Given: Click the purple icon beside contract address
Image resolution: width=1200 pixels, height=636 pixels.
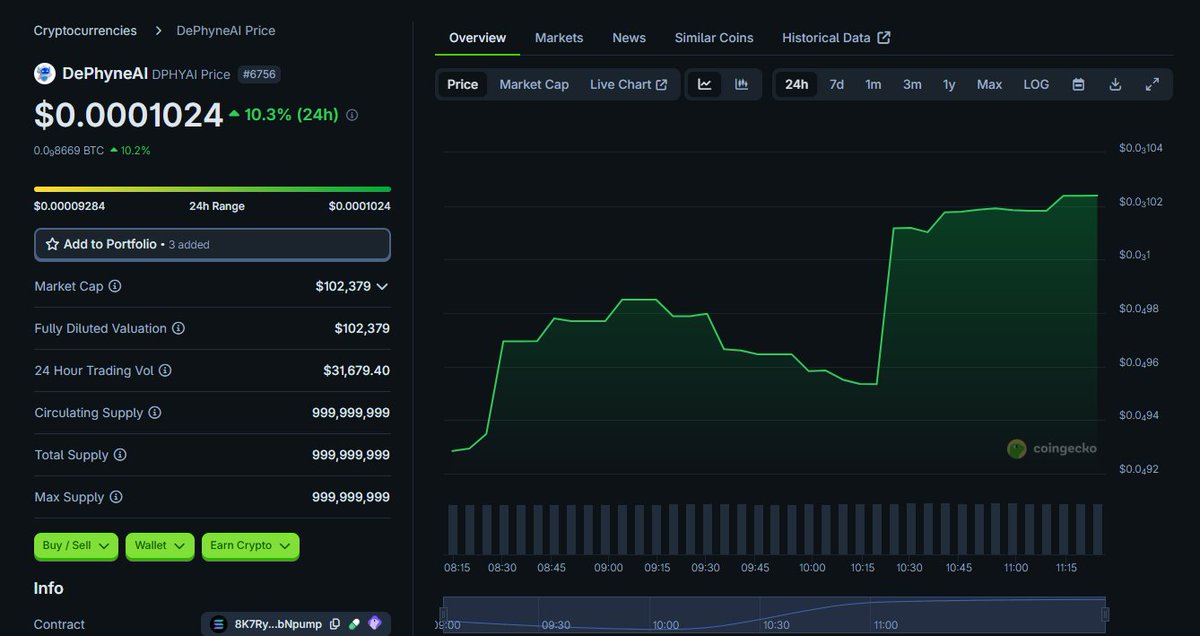Looking at the screenshot, I should pos(375,624).
